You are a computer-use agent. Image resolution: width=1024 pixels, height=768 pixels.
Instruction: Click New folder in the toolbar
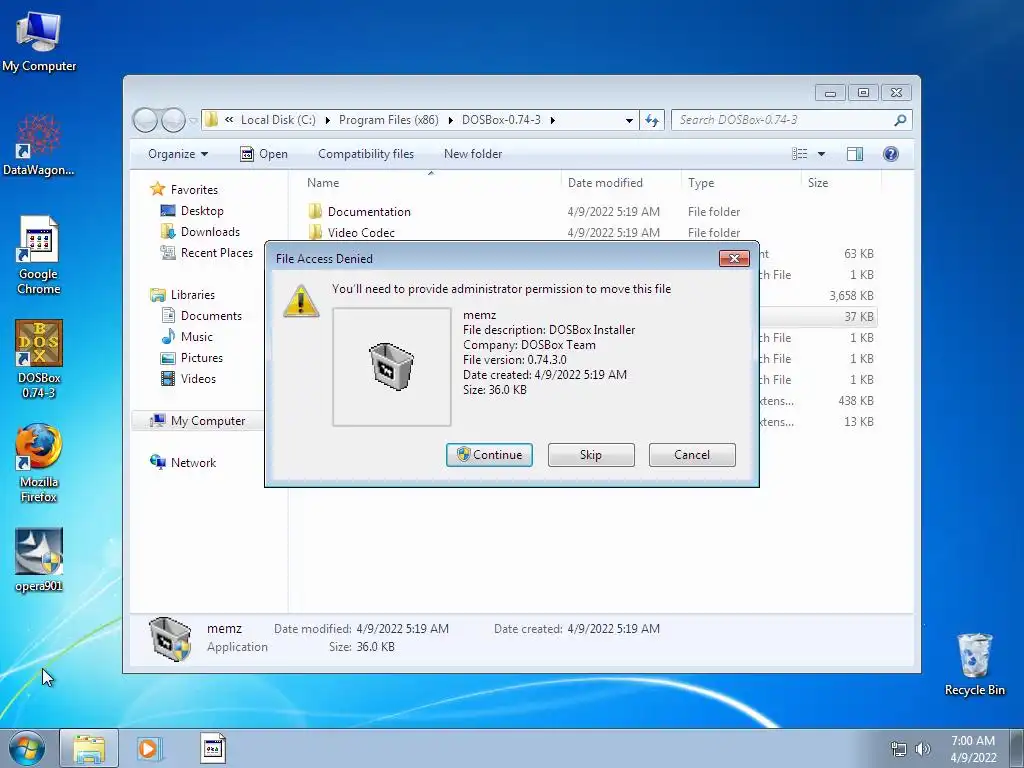click(x=473, y=154)
